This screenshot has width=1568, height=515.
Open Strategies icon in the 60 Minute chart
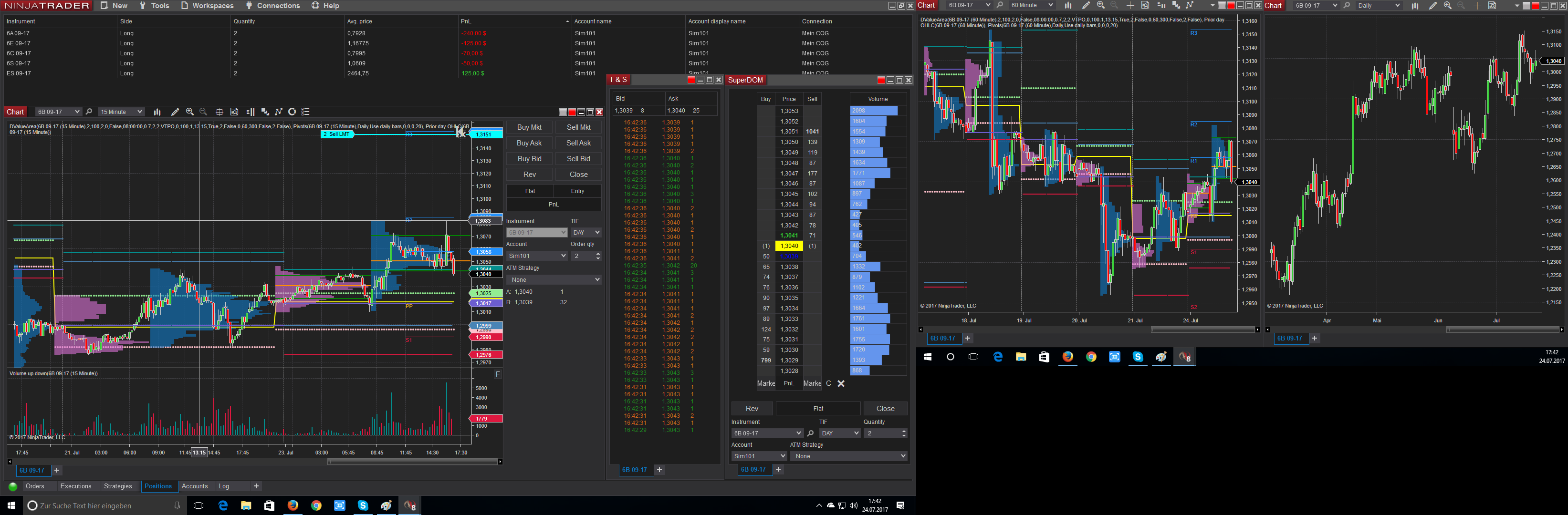tap(1190, 5)
